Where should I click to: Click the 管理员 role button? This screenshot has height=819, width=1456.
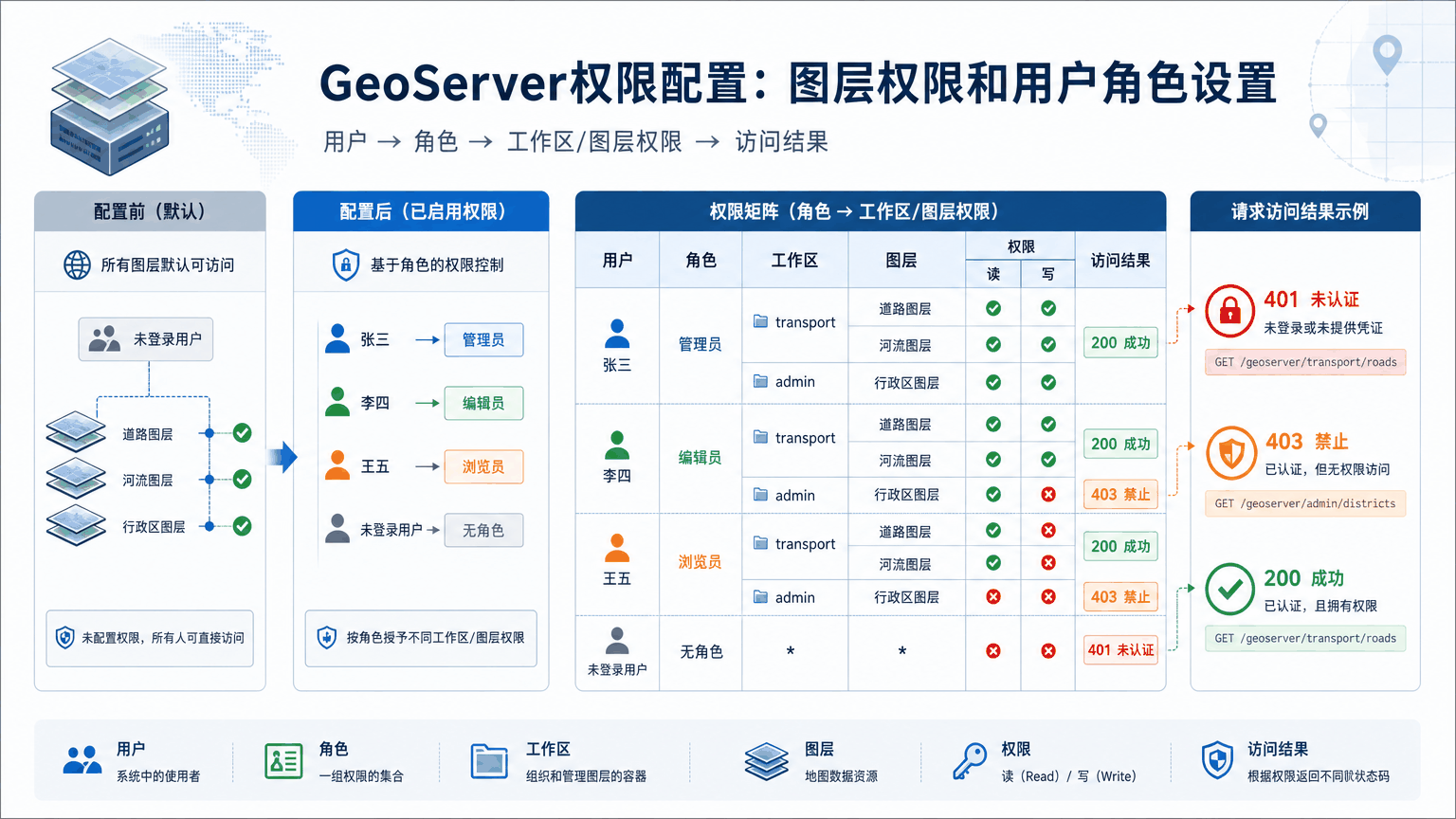[483, 339]
